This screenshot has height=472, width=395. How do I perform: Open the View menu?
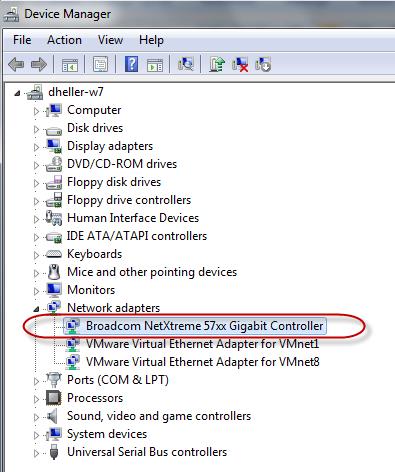[x=110, y=40]
